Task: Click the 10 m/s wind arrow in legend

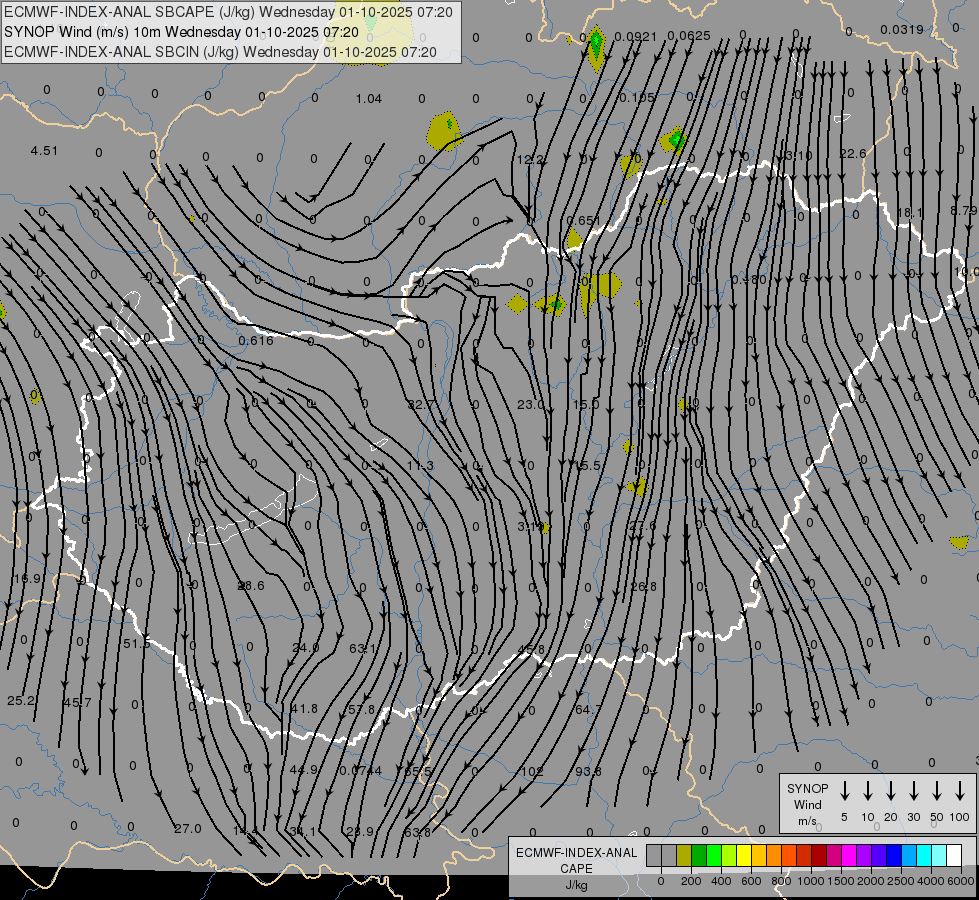Action: [x=868, y=791]
